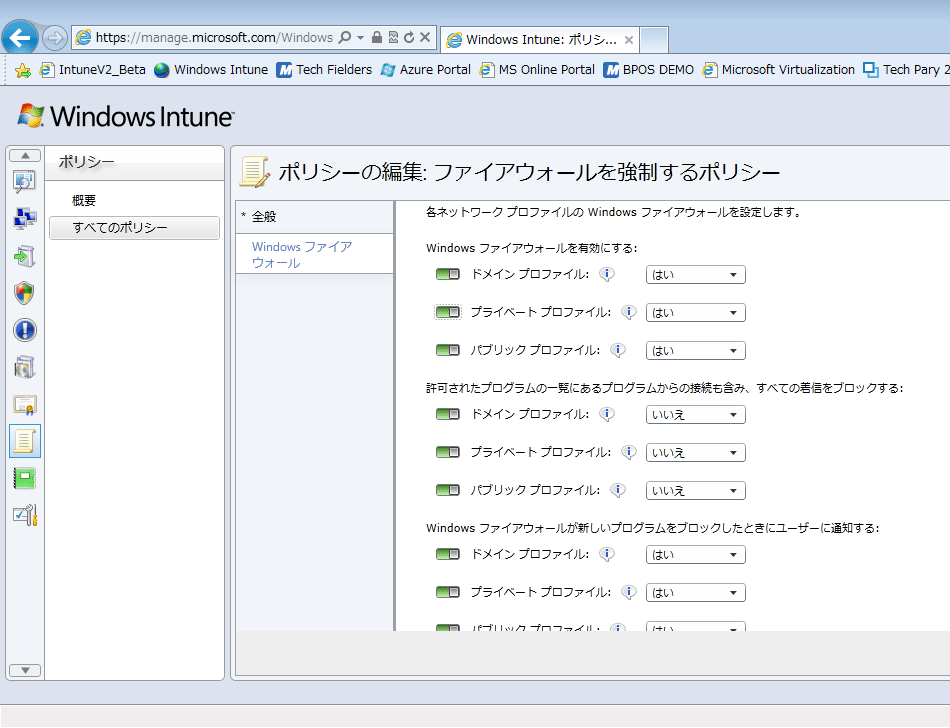Image resolution: width=950 pixels, height=728 pixels.
Task: Open the Alerts exclamation icon
Action: click(25, 330)
